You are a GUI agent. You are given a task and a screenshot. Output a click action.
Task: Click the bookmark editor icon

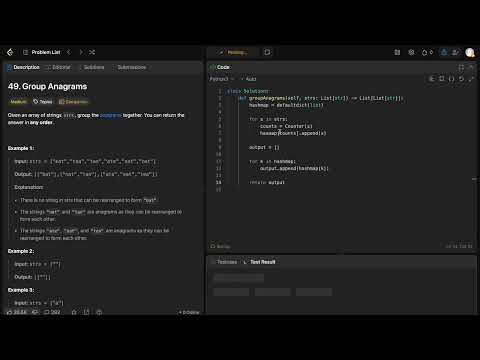coord(442,79)
